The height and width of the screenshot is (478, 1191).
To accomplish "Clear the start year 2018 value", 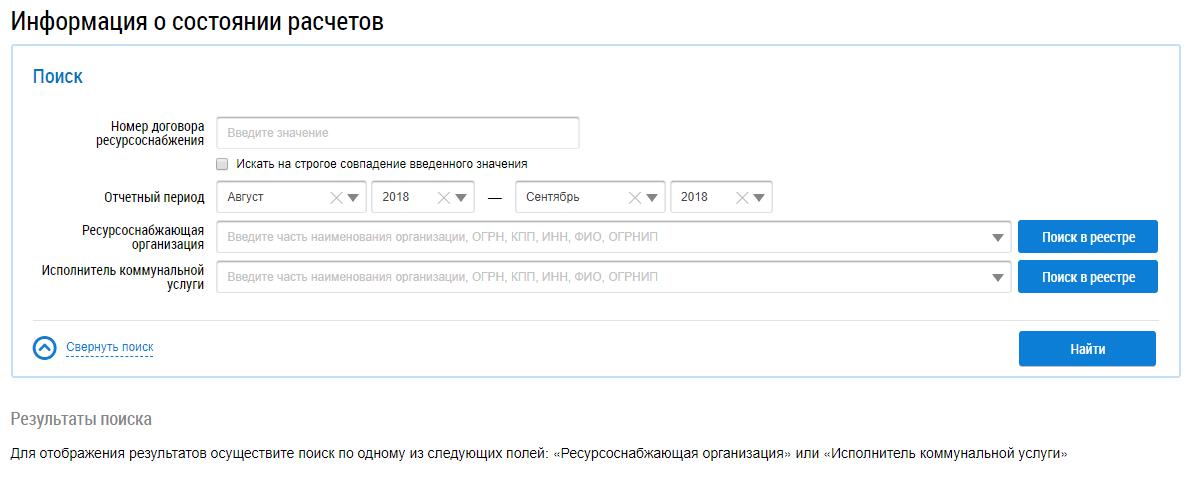I will (x=444, y=197).
